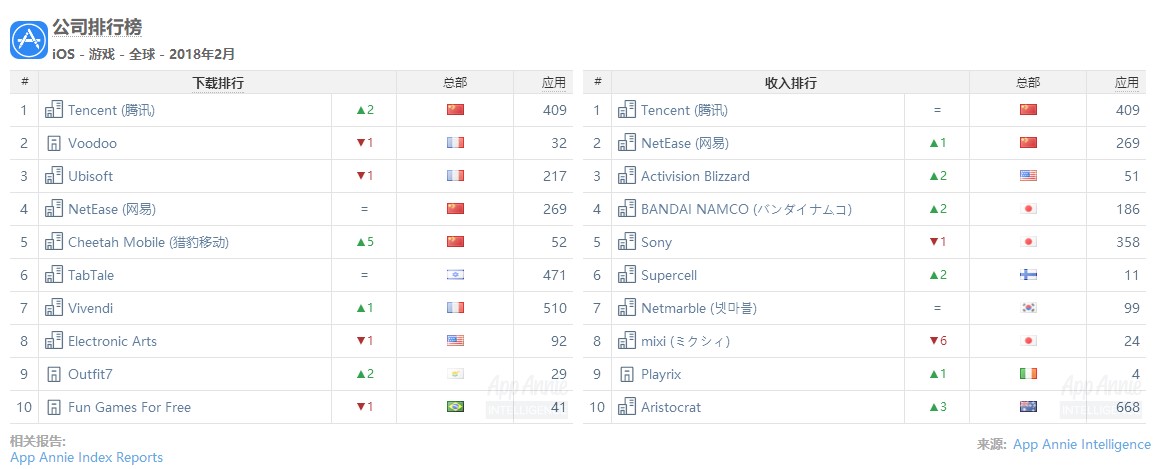Select the 下载排行 column header
This screenshot has height=469, width=1169.
tap(218, 83)
